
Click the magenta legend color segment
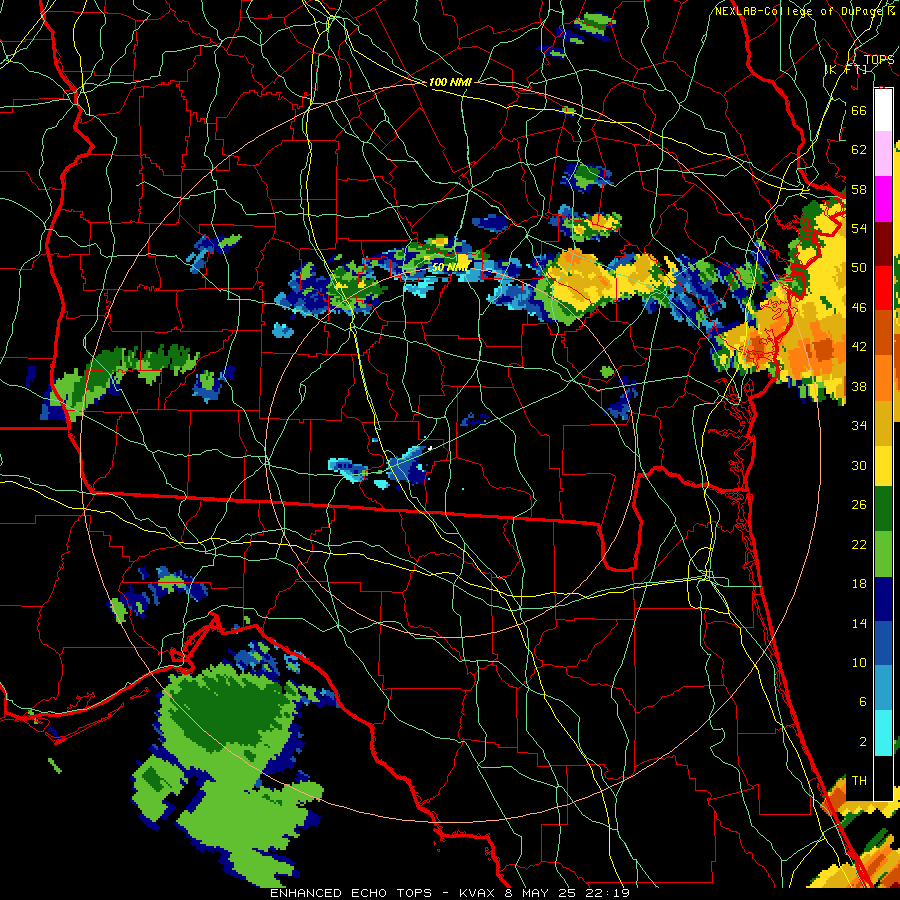pos(883,199)
